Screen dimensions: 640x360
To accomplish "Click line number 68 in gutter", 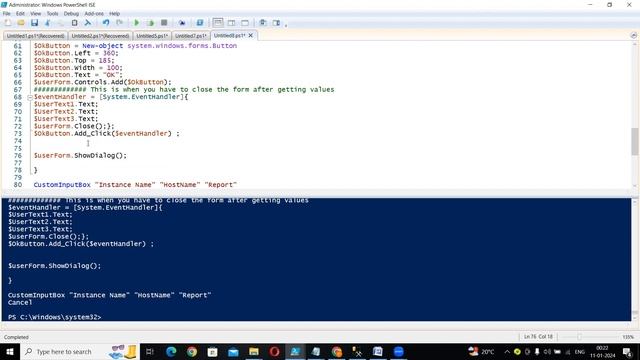I will (x=18, y=97).
